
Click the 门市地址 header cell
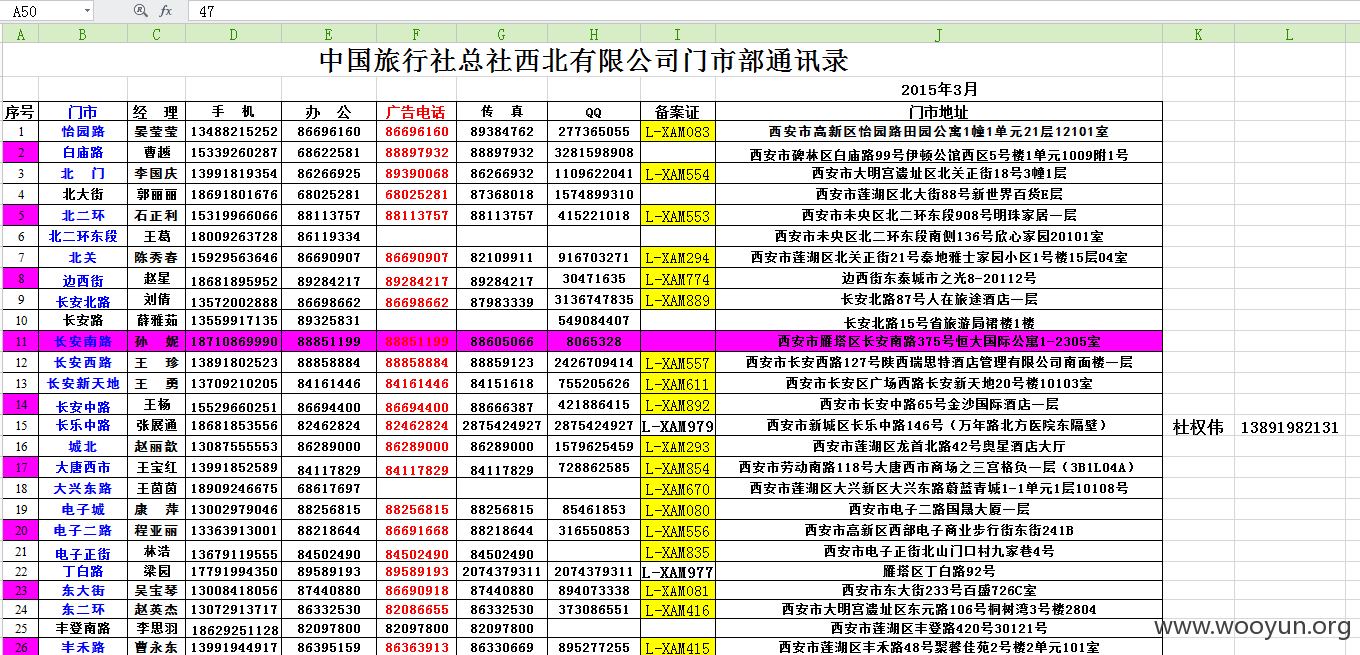pos(939,111)
